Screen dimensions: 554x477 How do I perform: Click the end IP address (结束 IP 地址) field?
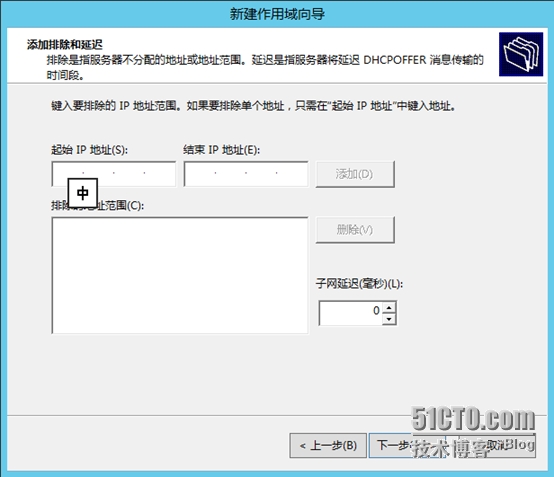click(x=246, y=173)
